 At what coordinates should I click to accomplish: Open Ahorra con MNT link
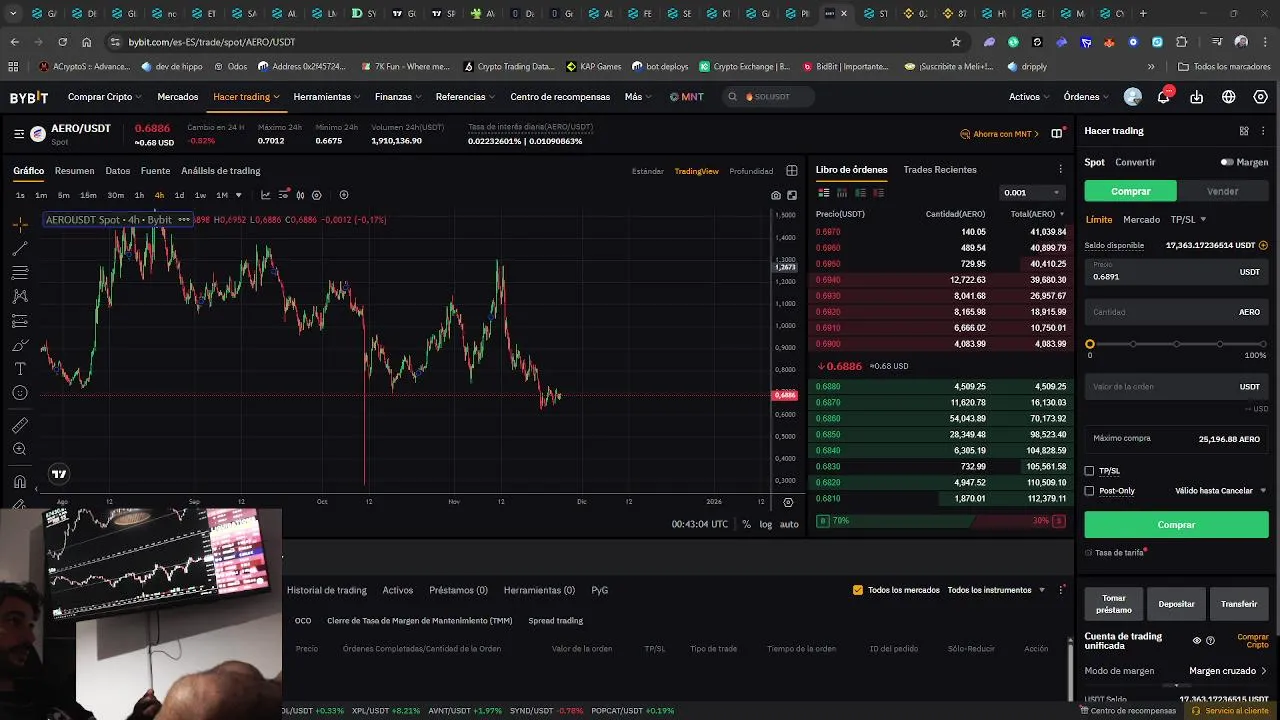(999, 134)
